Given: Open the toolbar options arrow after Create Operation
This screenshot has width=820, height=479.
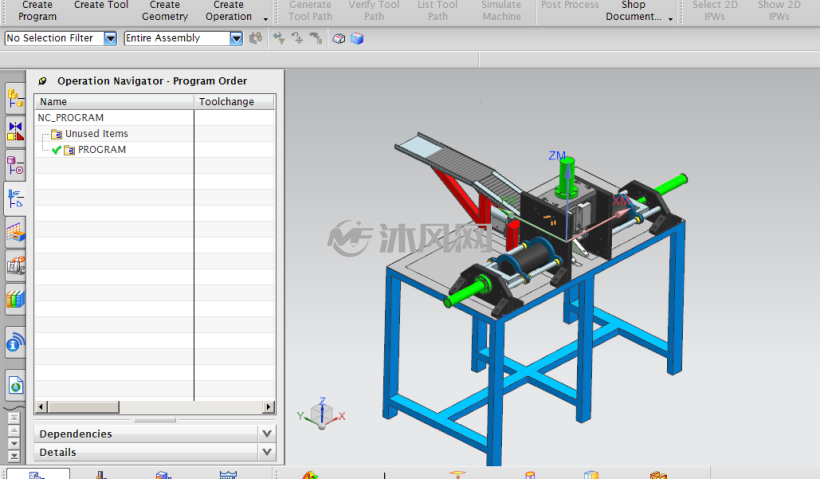Looking at the screenshot, I should [x=266, y=19].
